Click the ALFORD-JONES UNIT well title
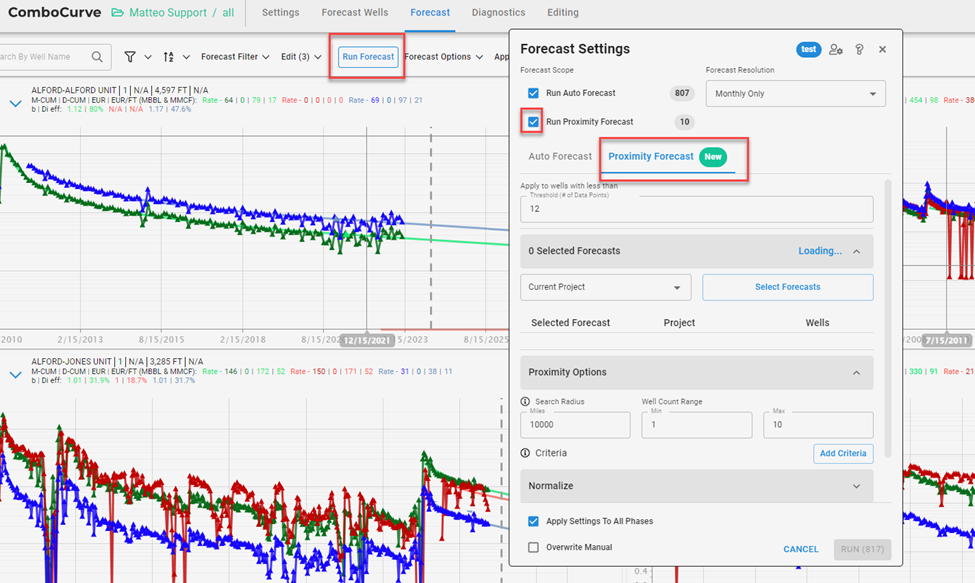 point(117,362)
